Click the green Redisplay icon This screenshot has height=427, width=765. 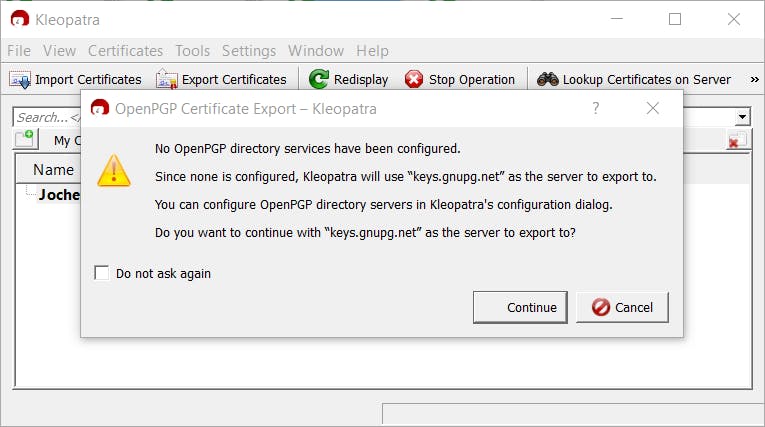tap(319, 79)
